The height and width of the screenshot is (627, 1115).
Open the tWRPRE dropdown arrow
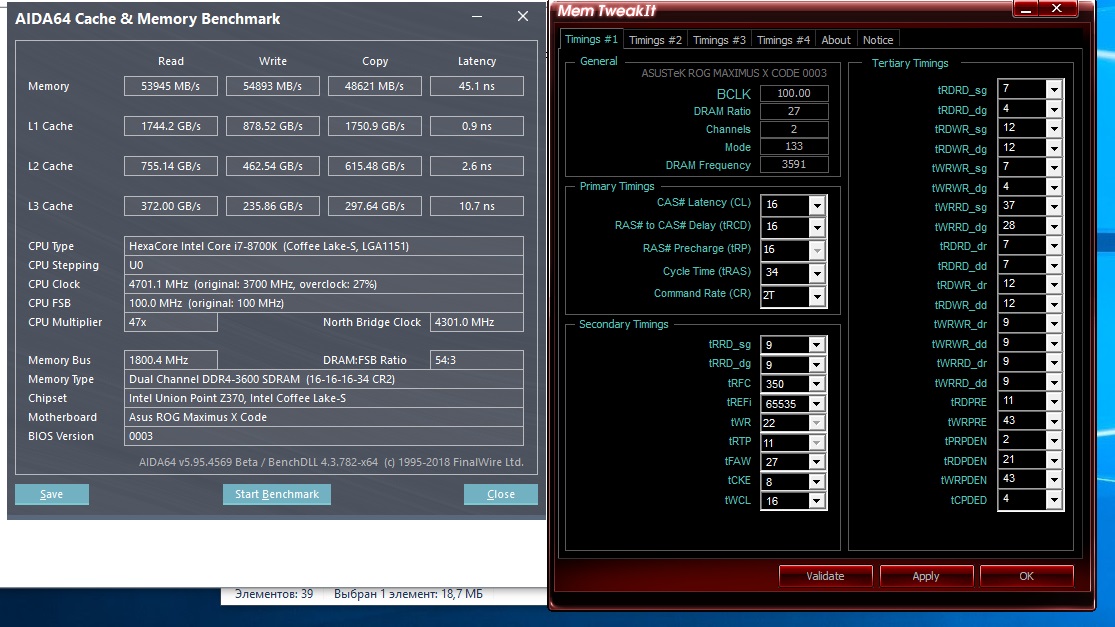click(1054, 421)
